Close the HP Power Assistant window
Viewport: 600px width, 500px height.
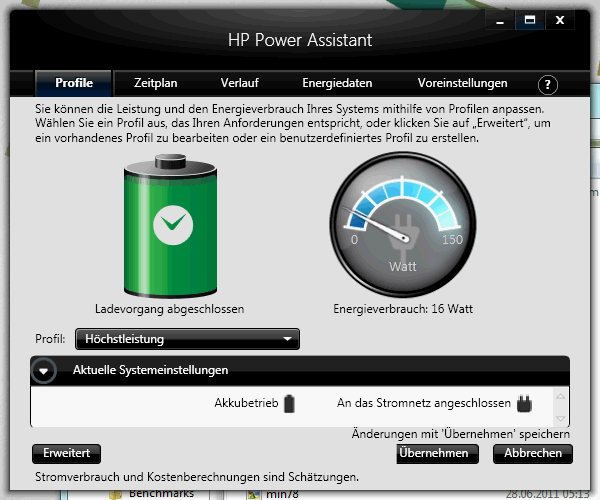pyautogui.click(x=560, y=20)
